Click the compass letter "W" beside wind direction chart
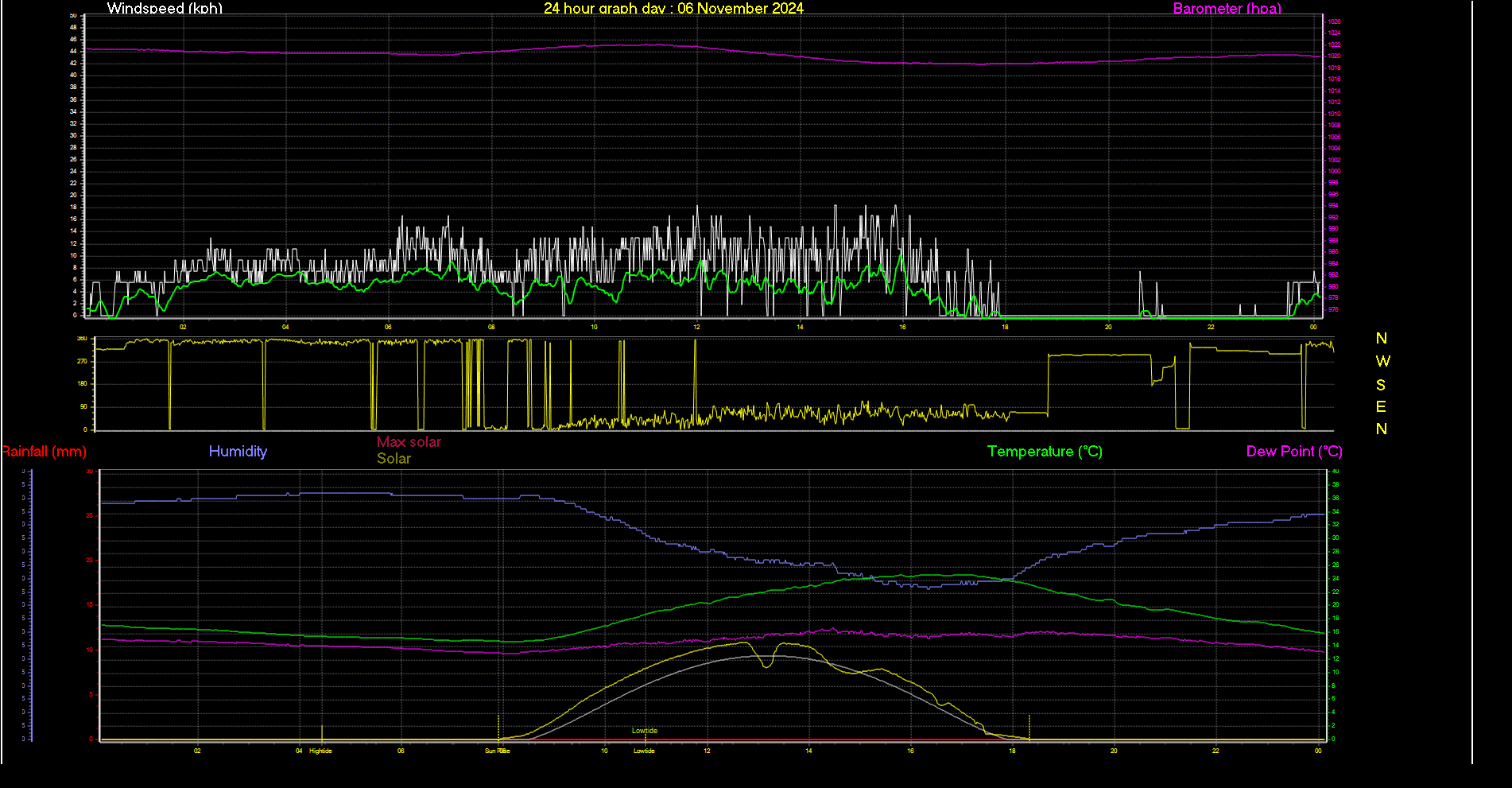This screenshot has height=788, width=1512. point(1382,361)
